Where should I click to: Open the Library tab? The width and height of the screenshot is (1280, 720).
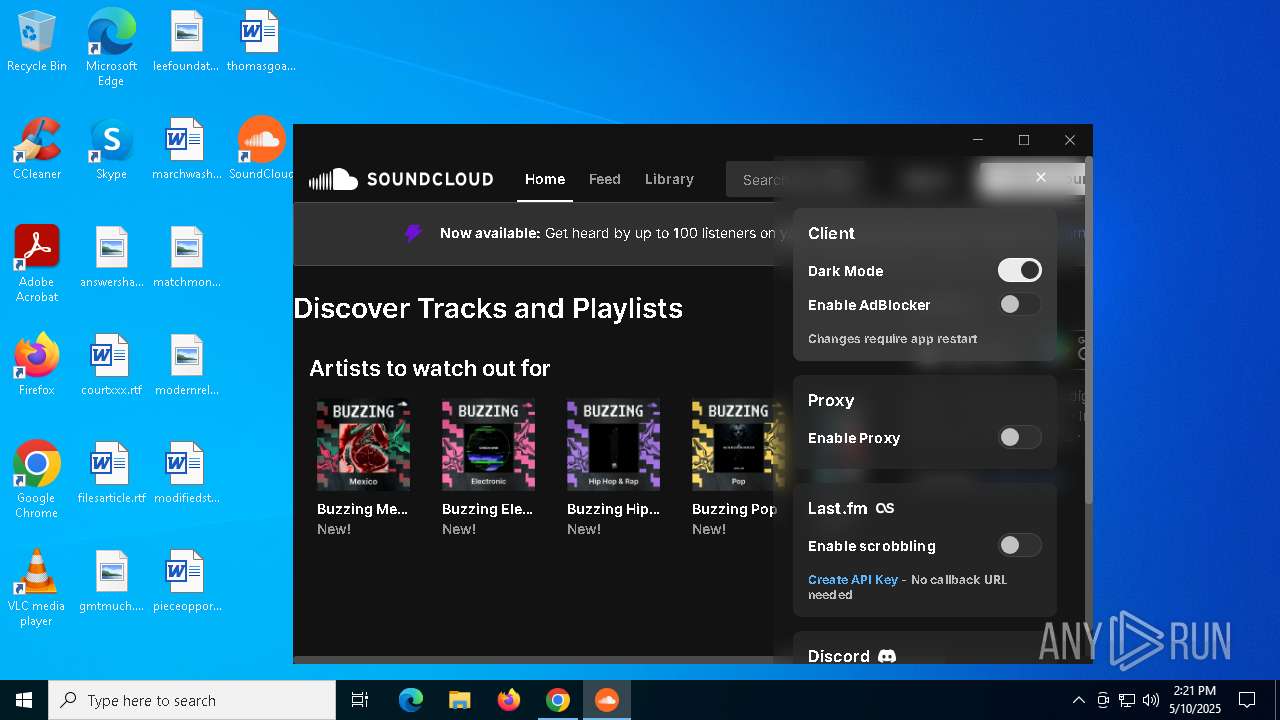pyautogui.click(x=669, y=179)
